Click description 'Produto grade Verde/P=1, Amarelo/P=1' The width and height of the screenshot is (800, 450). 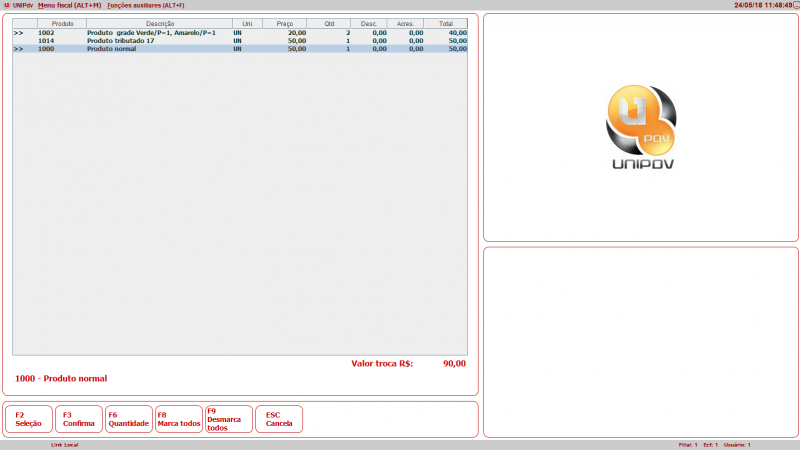(x=151, y=33)
